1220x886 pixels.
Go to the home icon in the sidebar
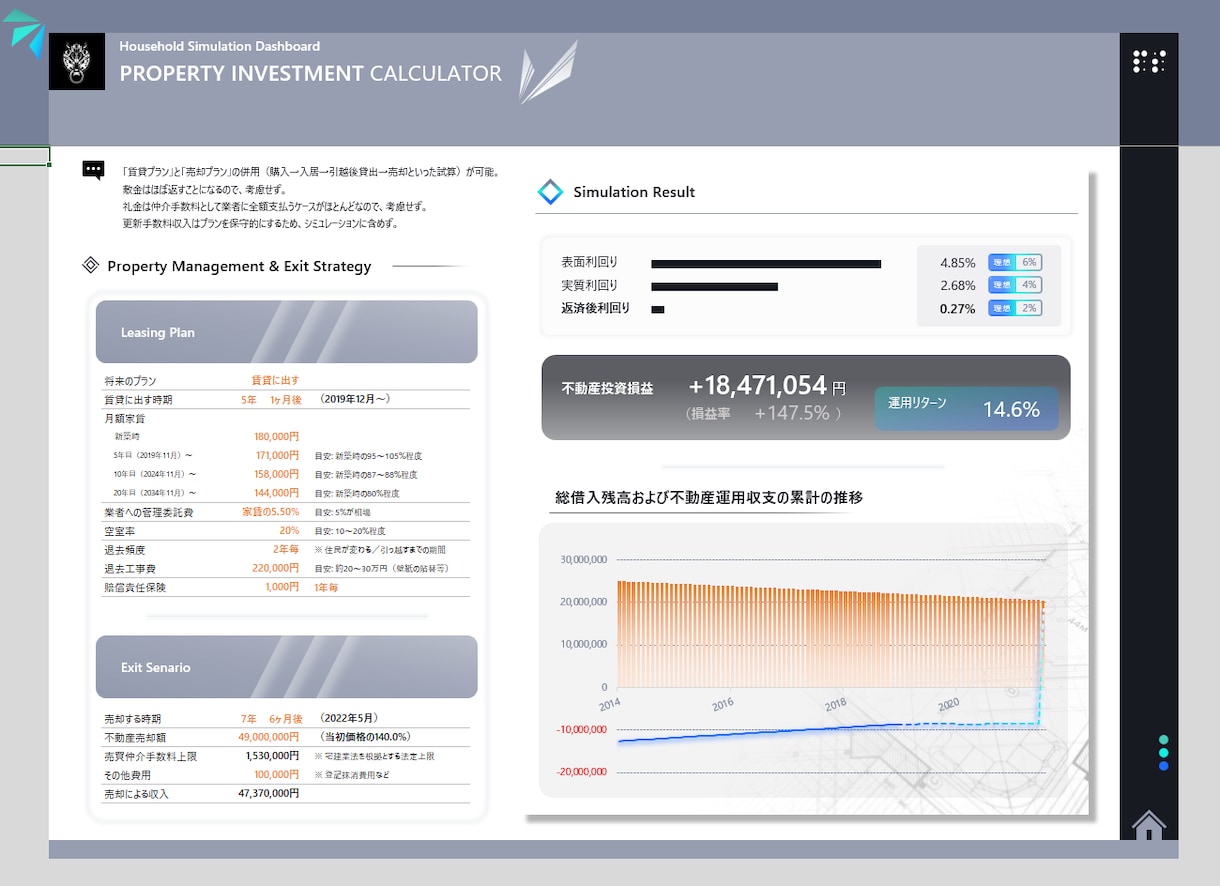1149,825
